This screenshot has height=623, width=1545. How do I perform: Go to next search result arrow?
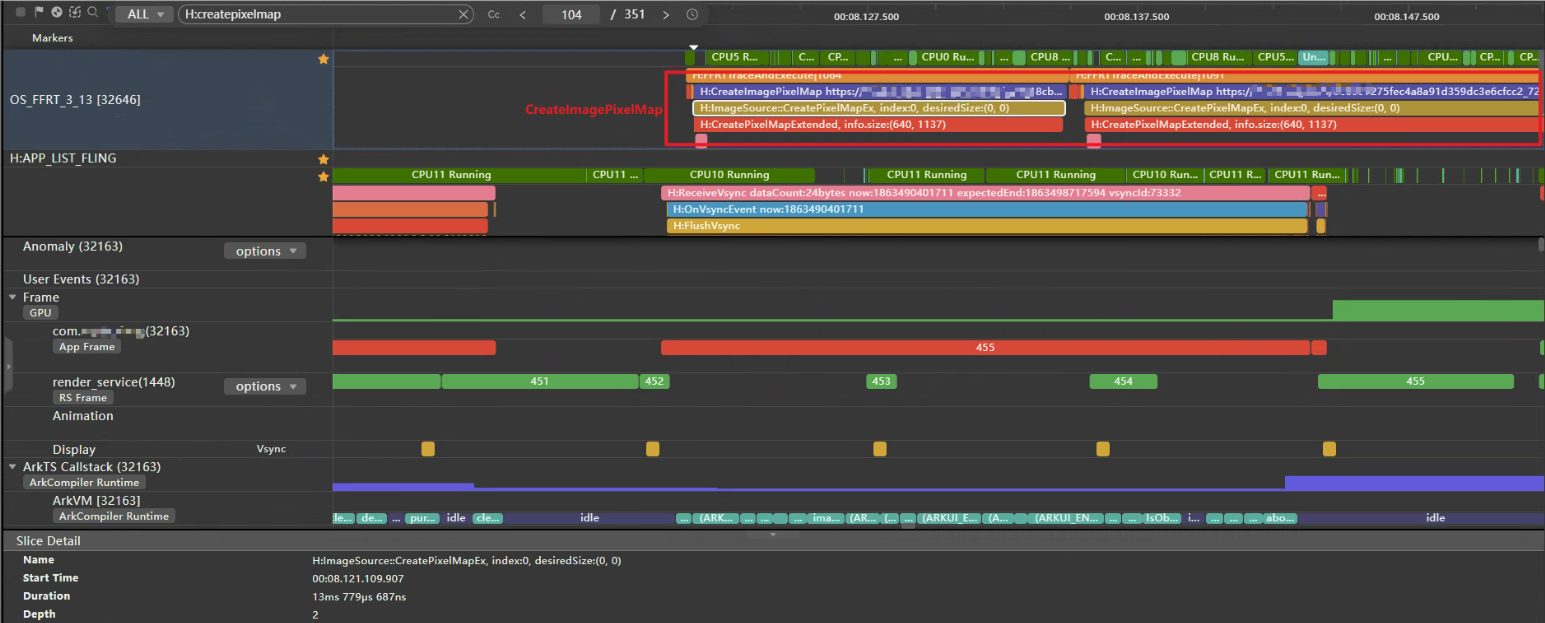[666, 15]
